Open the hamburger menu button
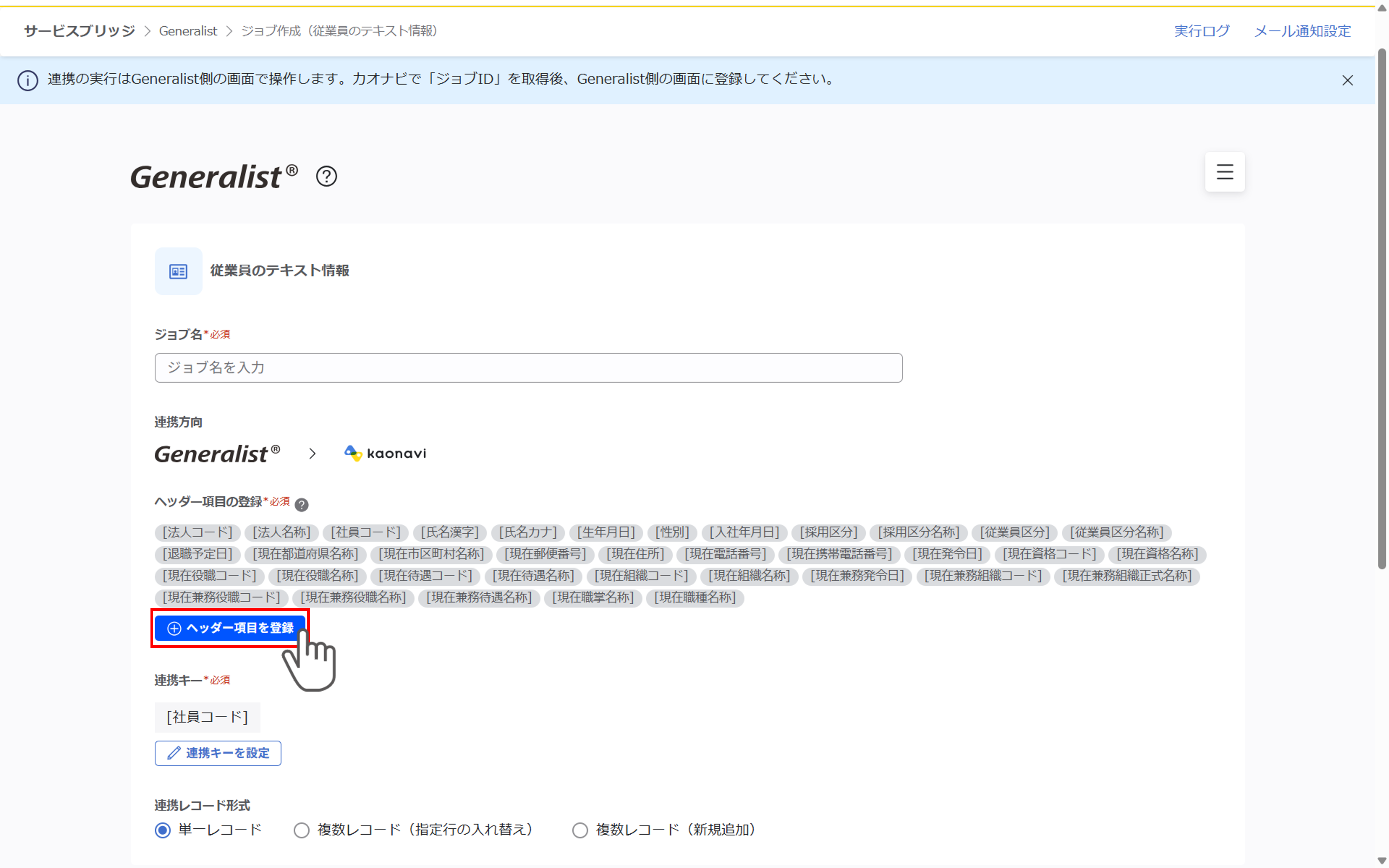Screen dimensions: 1389x868 click(1224, 171)
